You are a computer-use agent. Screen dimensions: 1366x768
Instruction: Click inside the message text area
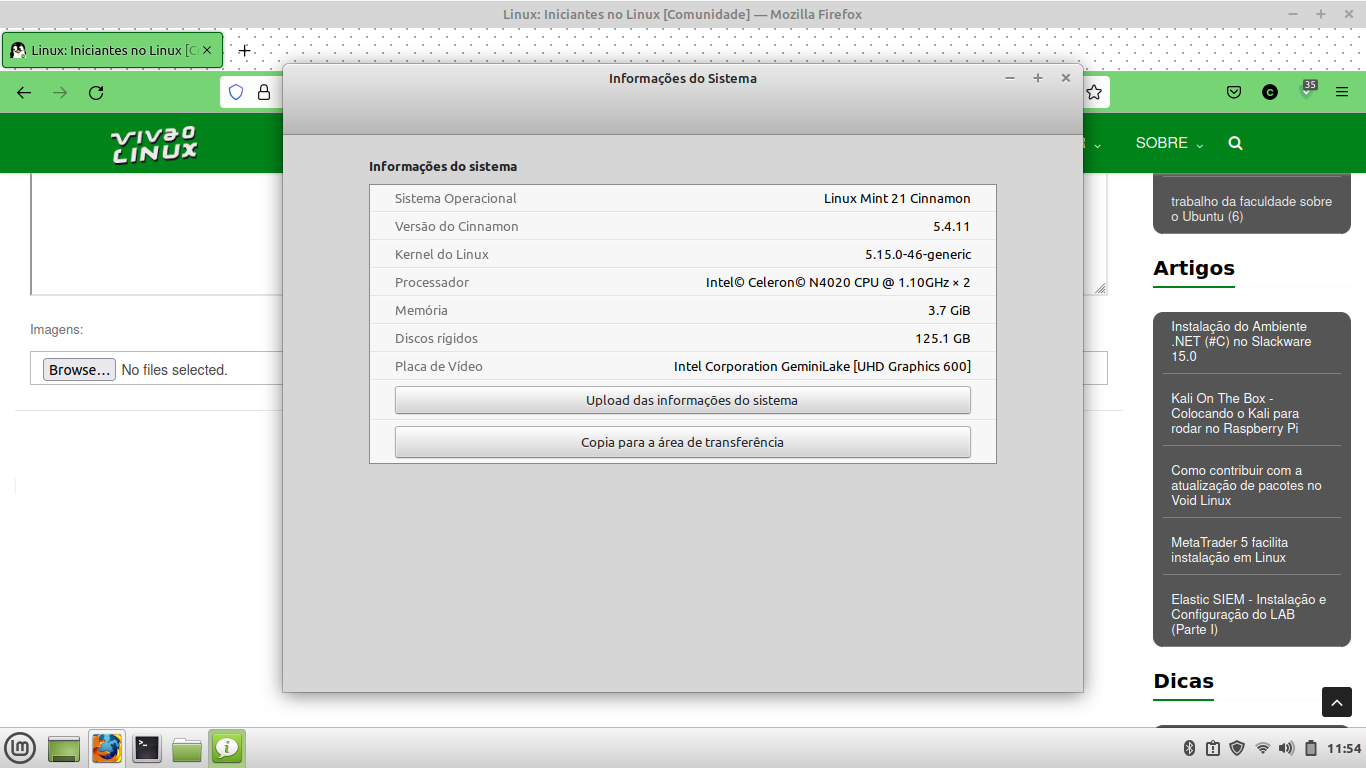(157, 234)
